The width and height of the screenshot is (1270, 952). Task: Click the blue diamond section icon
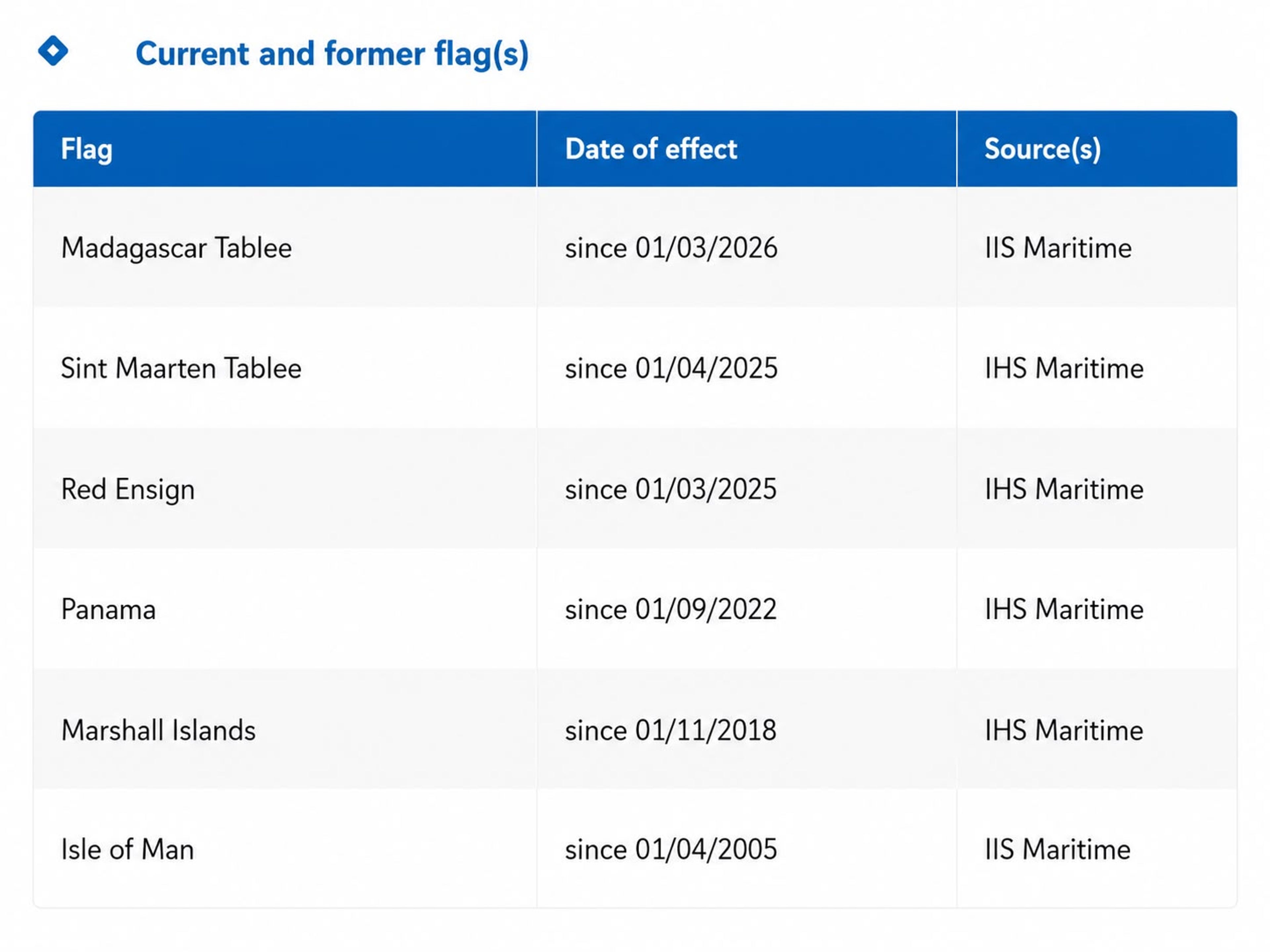tap(53, 51)
